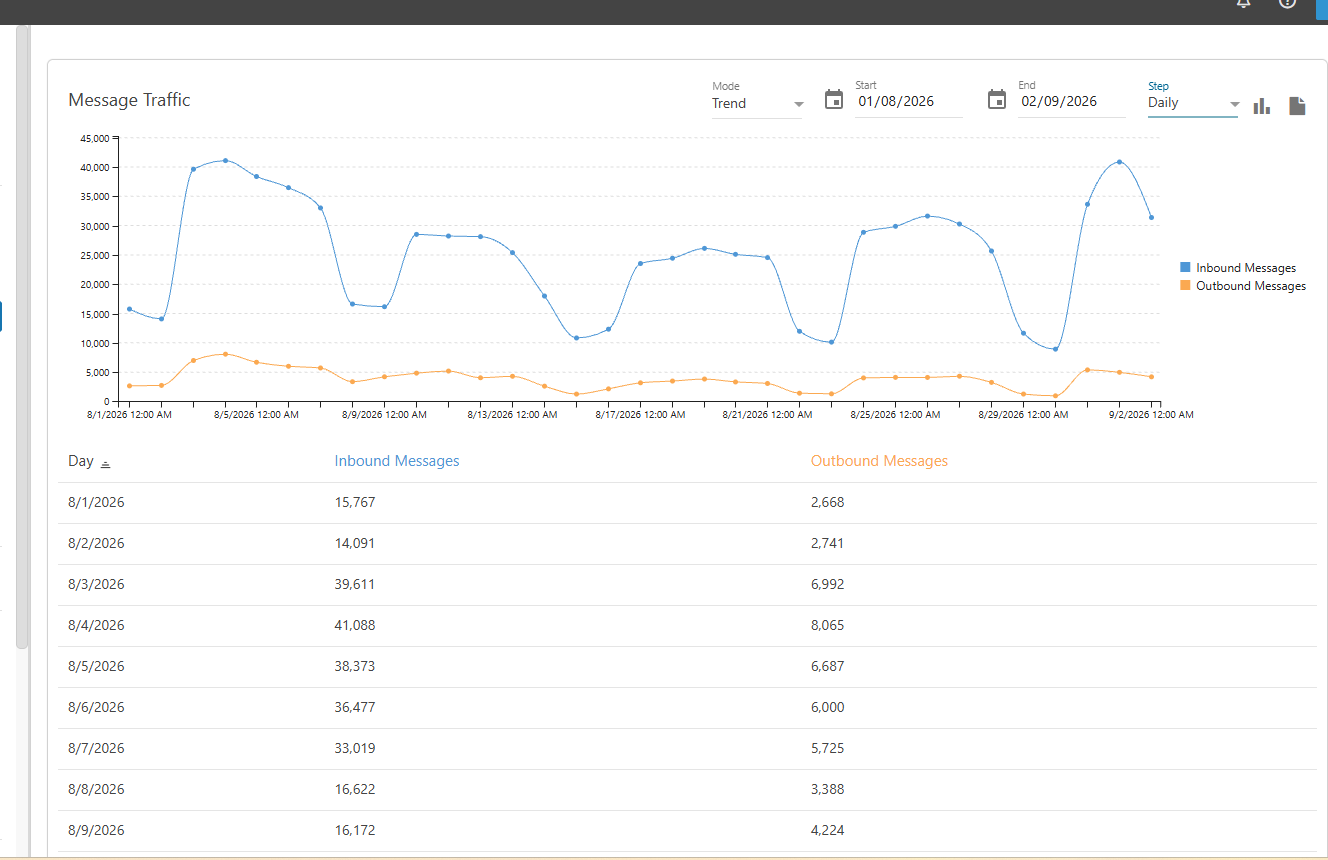
Task: Expand the Step dropdown showing Daily
Action: tap(1193, 103)
